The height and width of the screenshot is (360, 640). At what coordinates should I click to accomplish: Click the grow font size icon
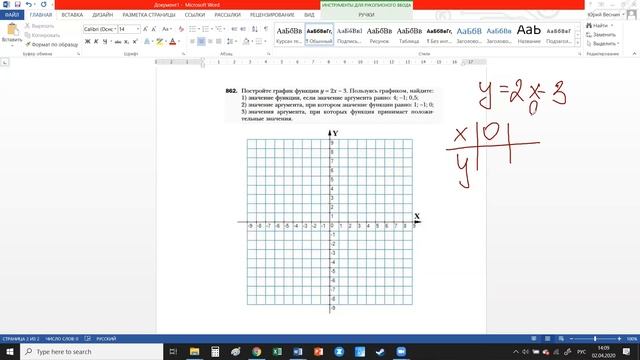click(145, 29)
